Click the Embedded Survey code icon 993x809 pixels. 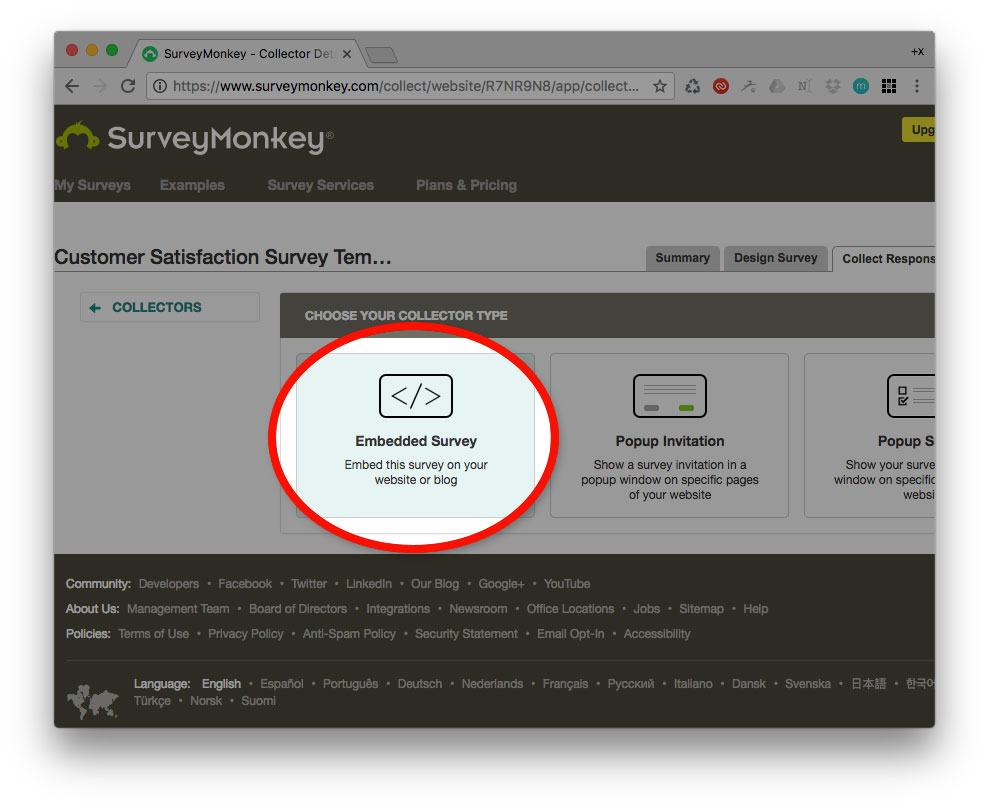[x=416, y=396]
